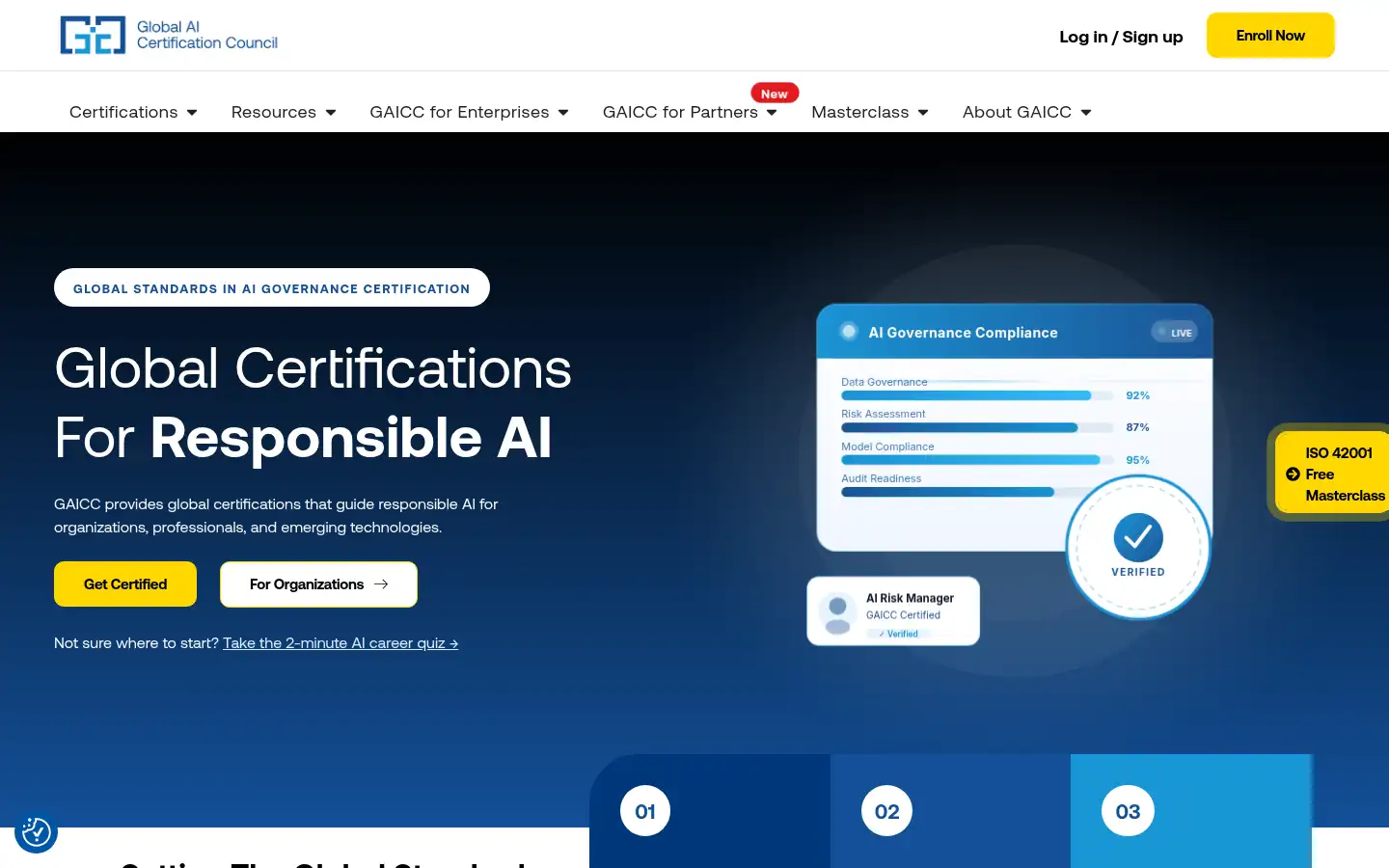Click the AI Governance Compliance title
Screen dimensions: 1389x868
963,333
